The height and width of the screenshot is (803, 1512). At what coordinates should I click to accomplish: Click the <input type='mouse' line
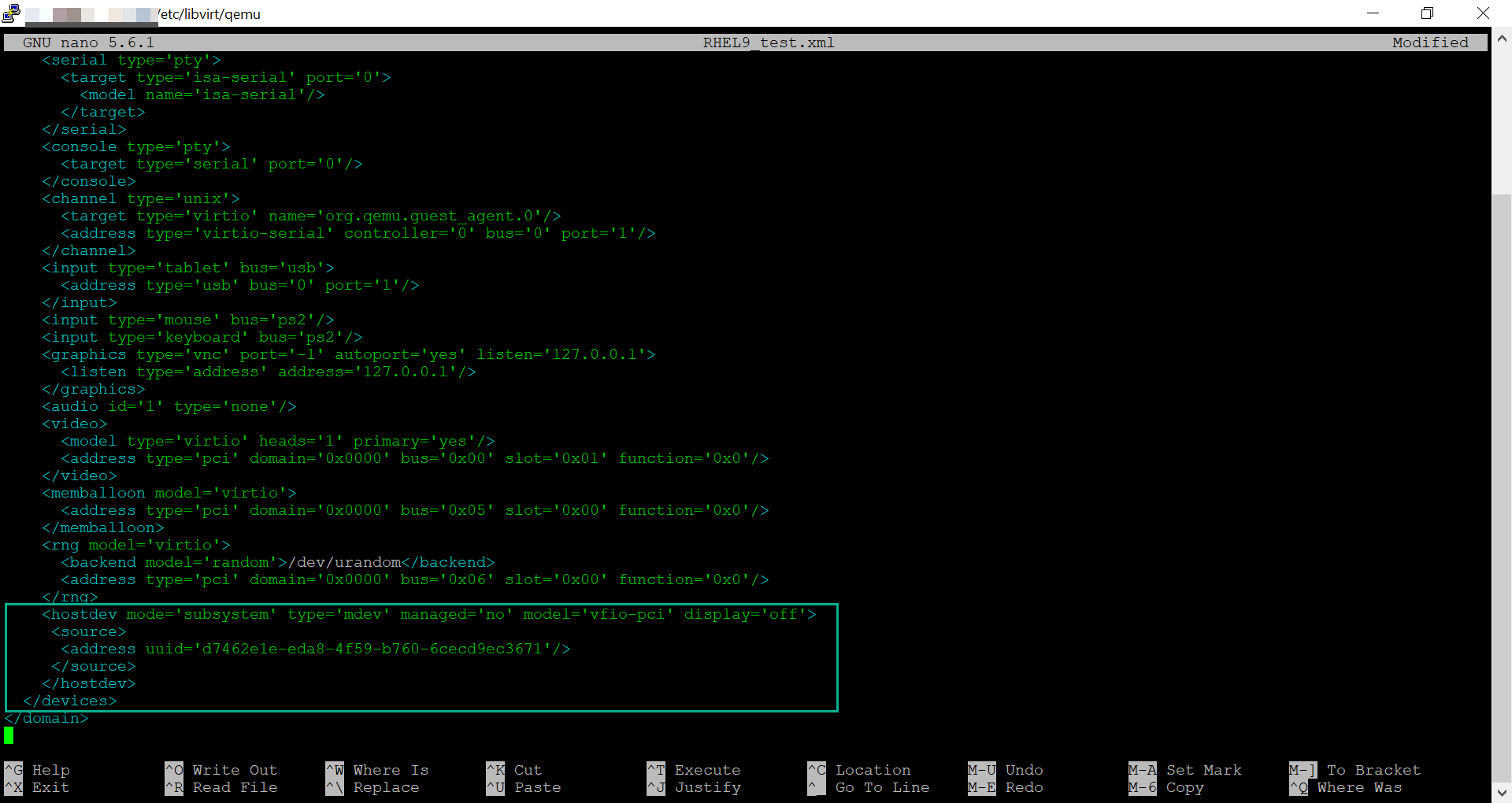click(188, 320)
